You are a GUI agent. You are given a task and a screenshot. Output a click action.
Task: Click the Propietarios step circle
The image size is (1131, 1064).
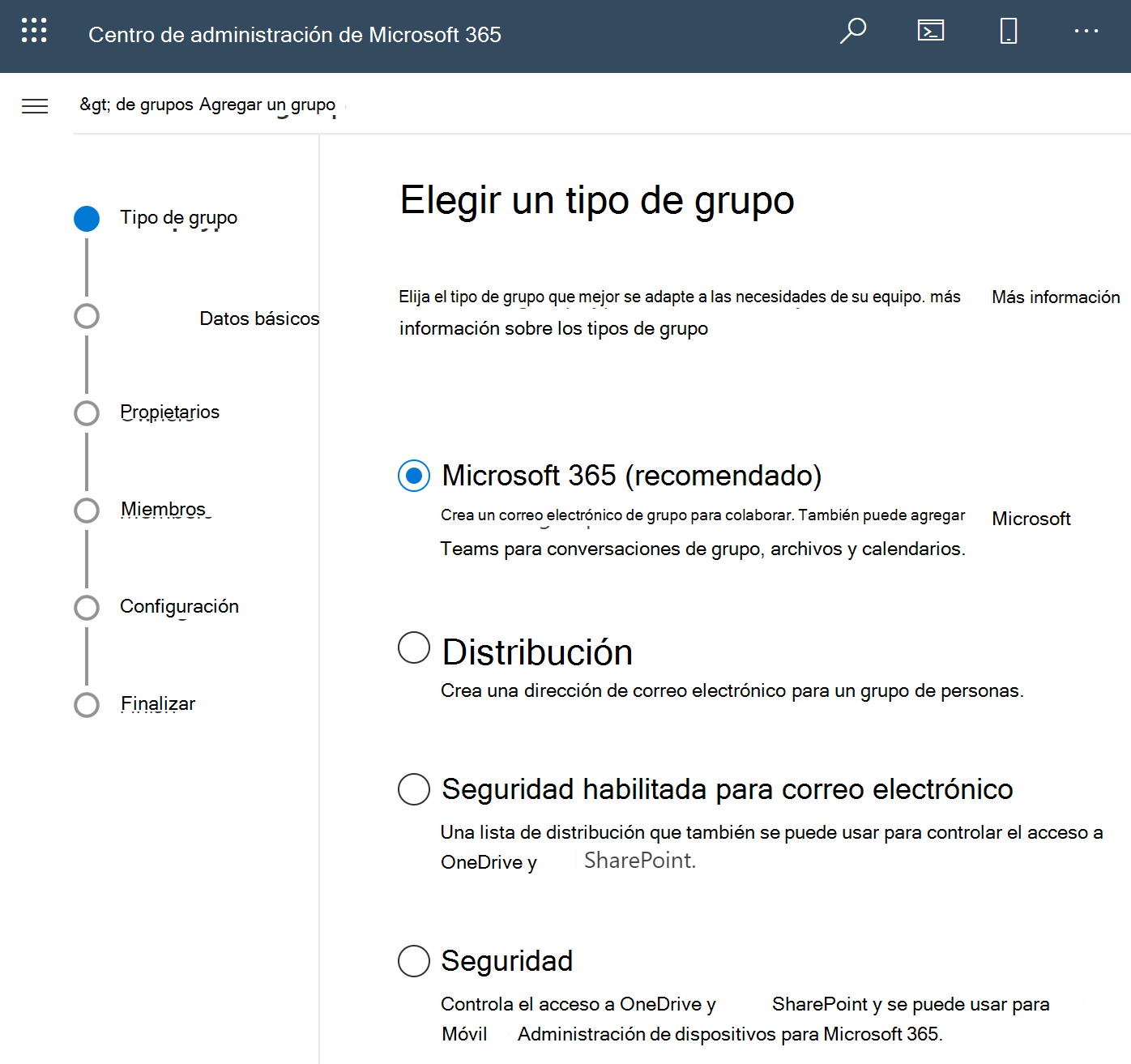[87, 413]
